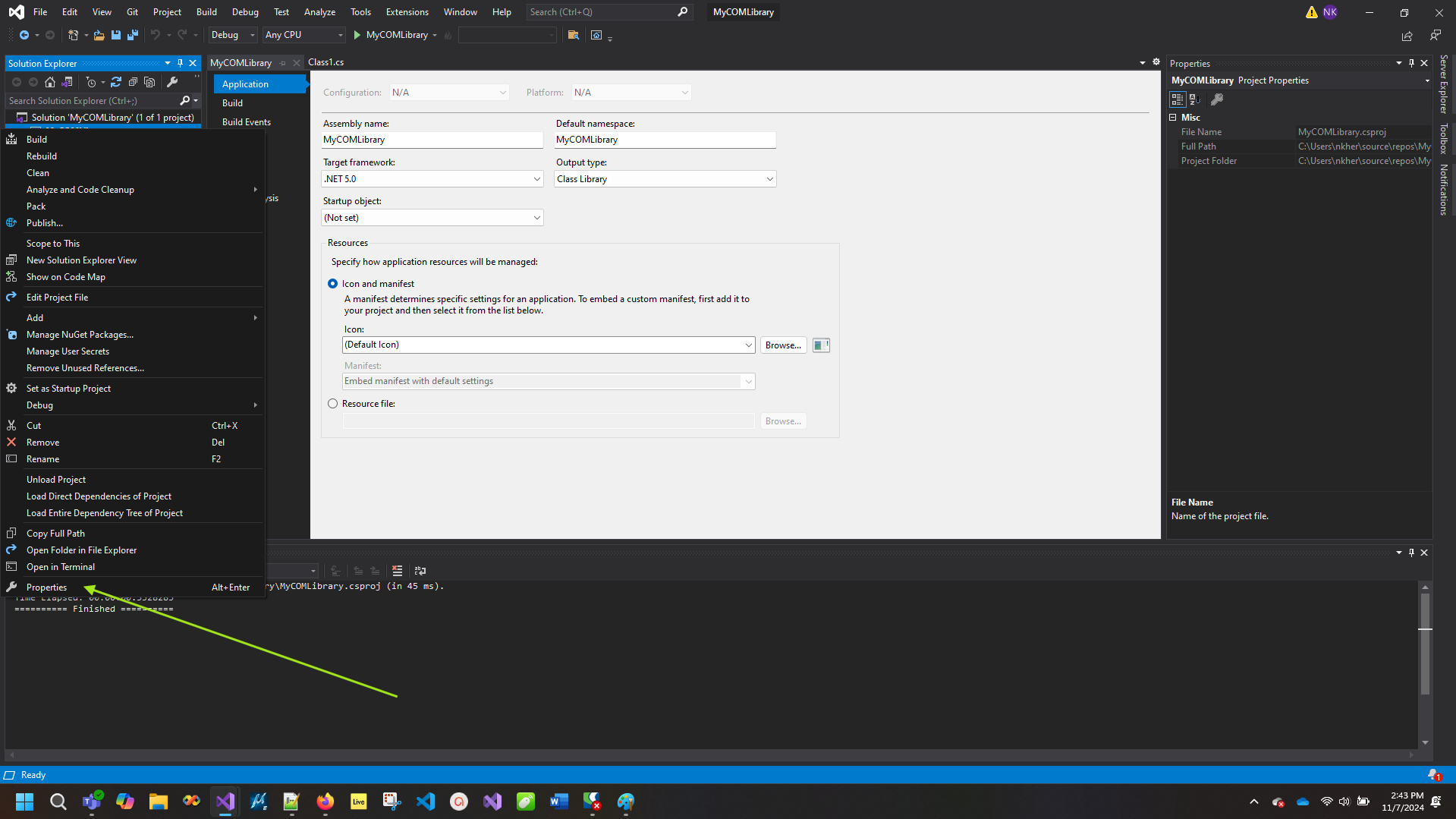Pin the Solution Explorer panel
This screenshot has height=819, width=1456.
click(x=180, y=63)
